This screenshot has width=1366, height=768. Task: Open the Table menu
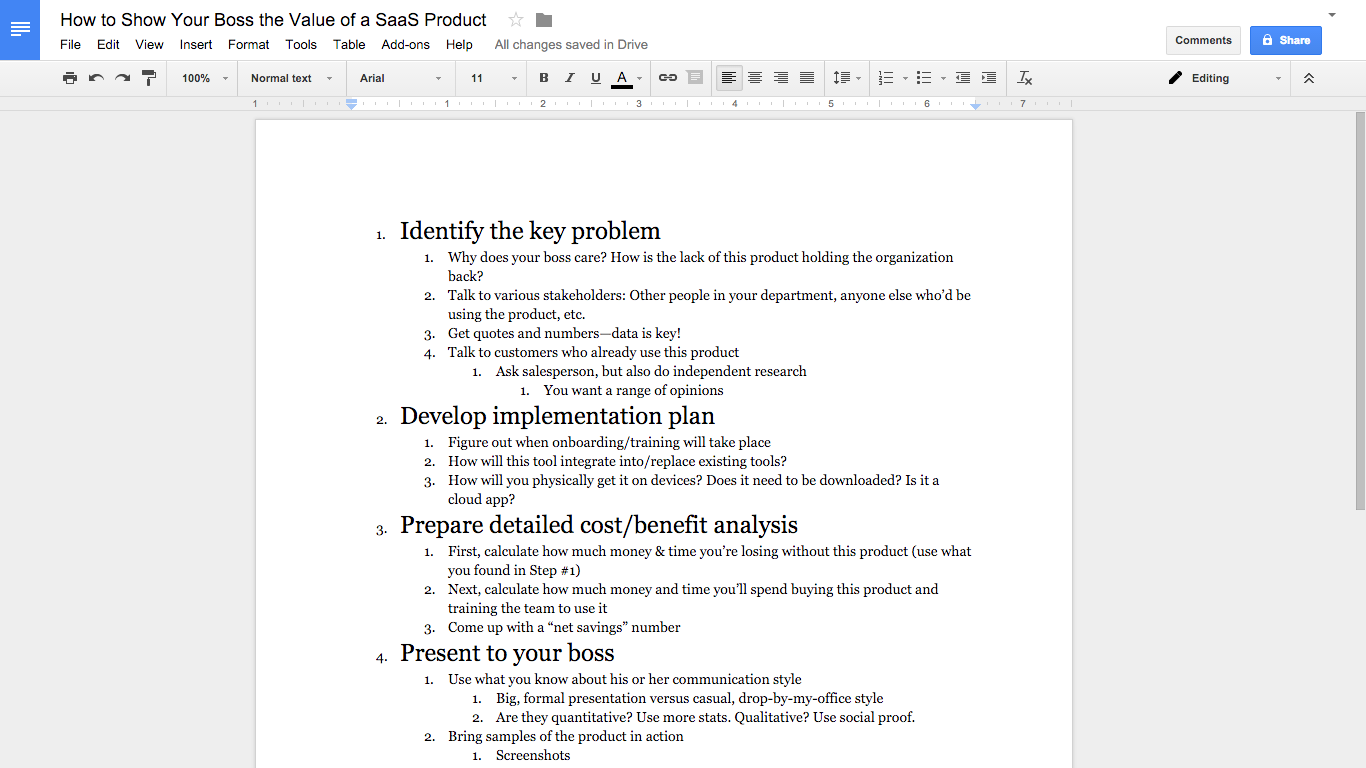[x=349, y=44]
